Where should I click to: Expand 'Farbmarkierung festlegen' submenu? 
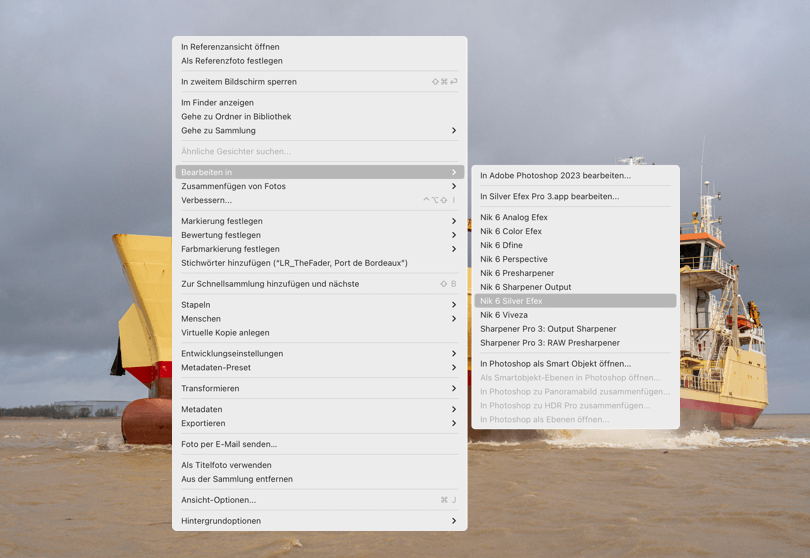tap(319, 249)
